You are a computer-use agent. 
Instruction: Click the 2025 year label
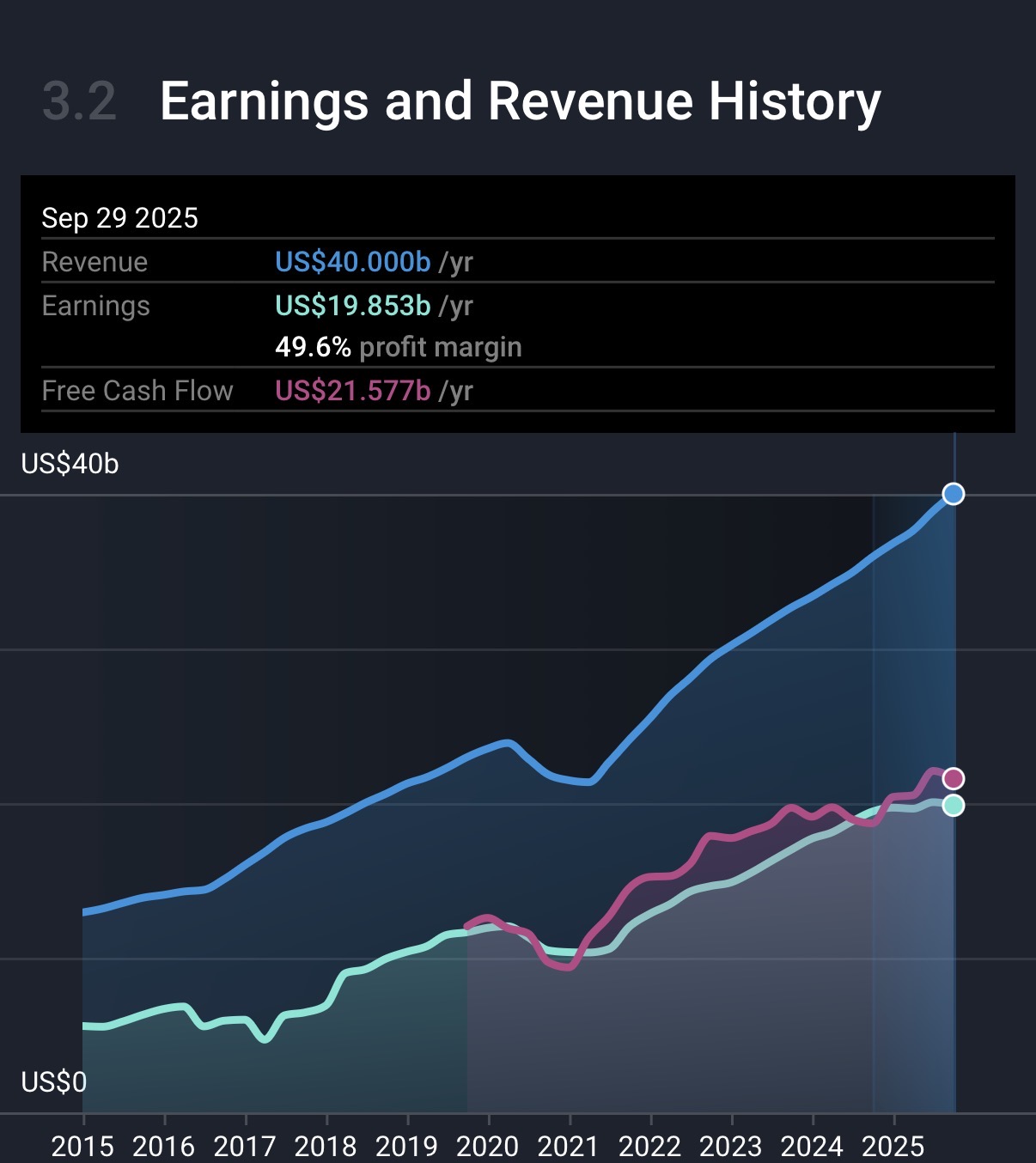tap(893, 1146)
